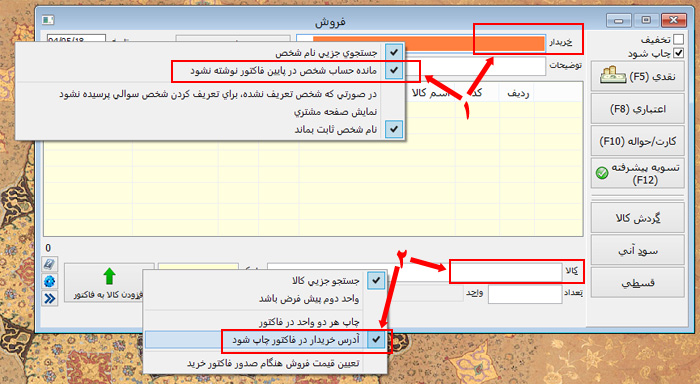The width and height of the screenshot is (700, 384).
Task: Click the window icon in the title bar
Action: click(48, 20)
